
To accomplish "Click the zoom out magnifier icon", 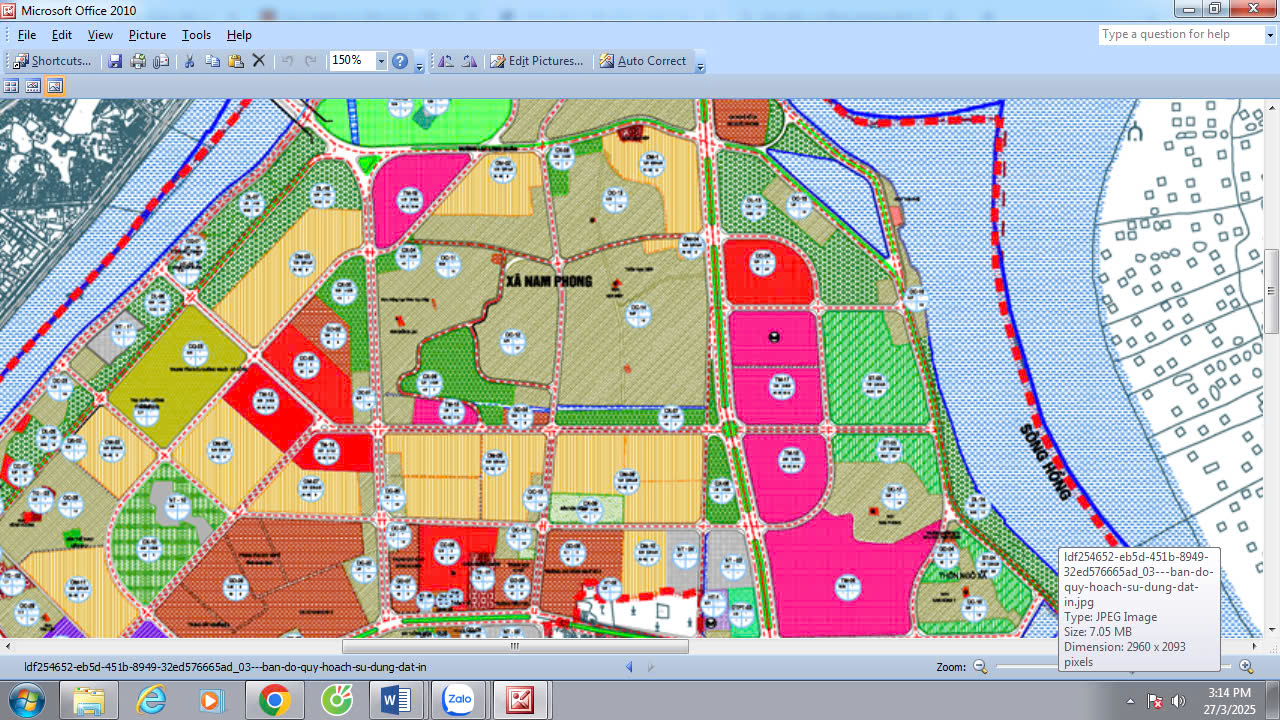I will [x=980, y=667].
